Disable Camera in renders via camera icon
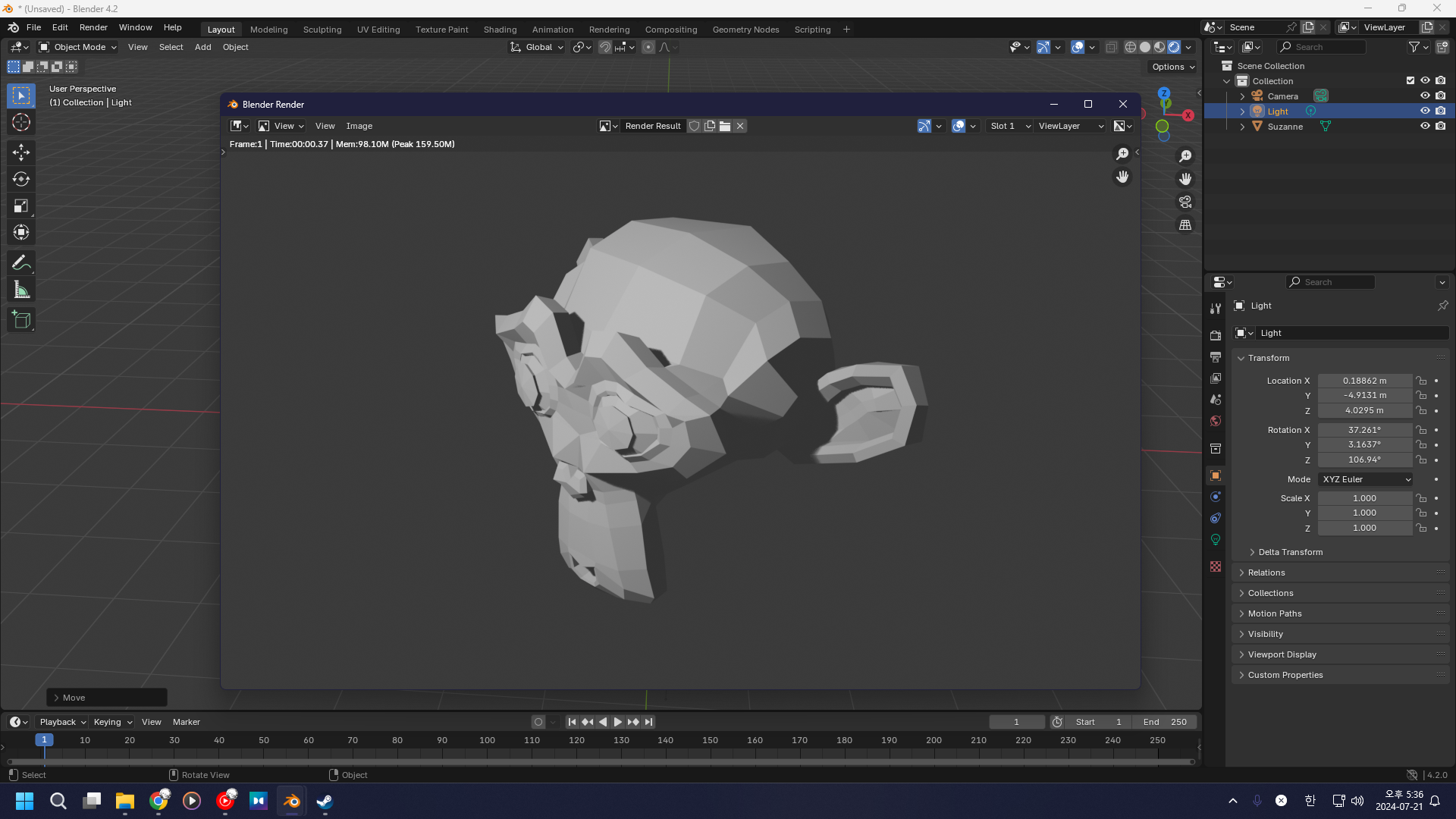This screenshot has height=819, width=1456. coord(1440,96)
